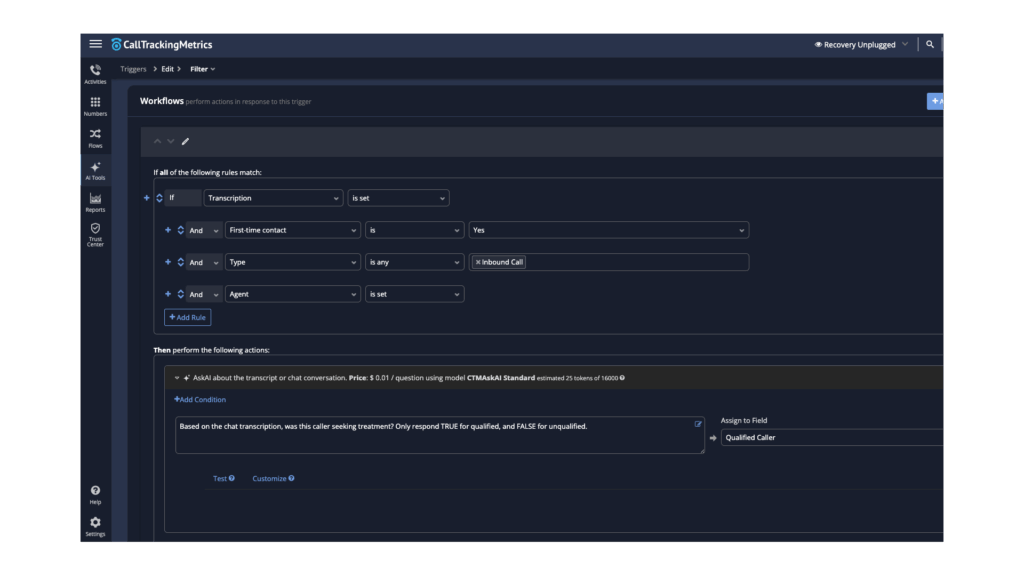Click the hamburger menu icon top left
This screenshot has height=576, width=1024.
coord(95,43)
